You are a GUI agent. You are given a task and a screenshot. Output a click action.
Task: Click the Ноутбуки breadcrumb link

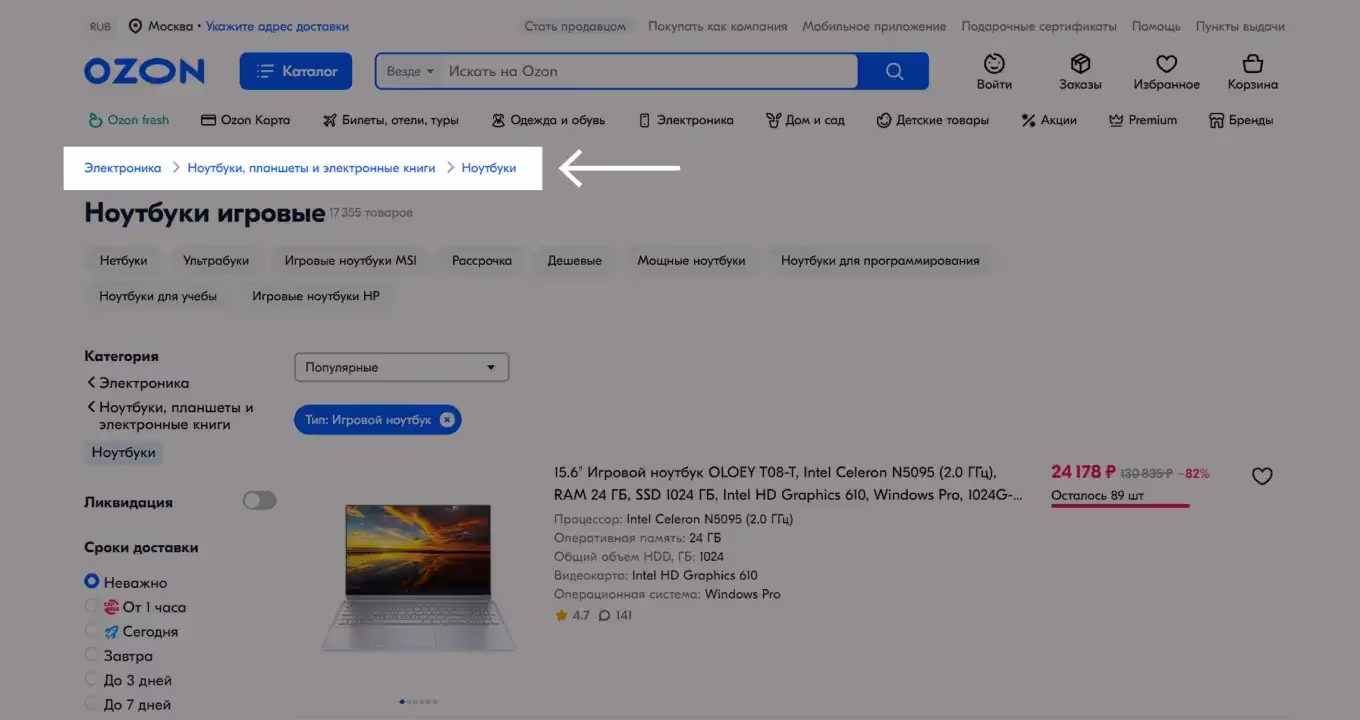[489, 168]
